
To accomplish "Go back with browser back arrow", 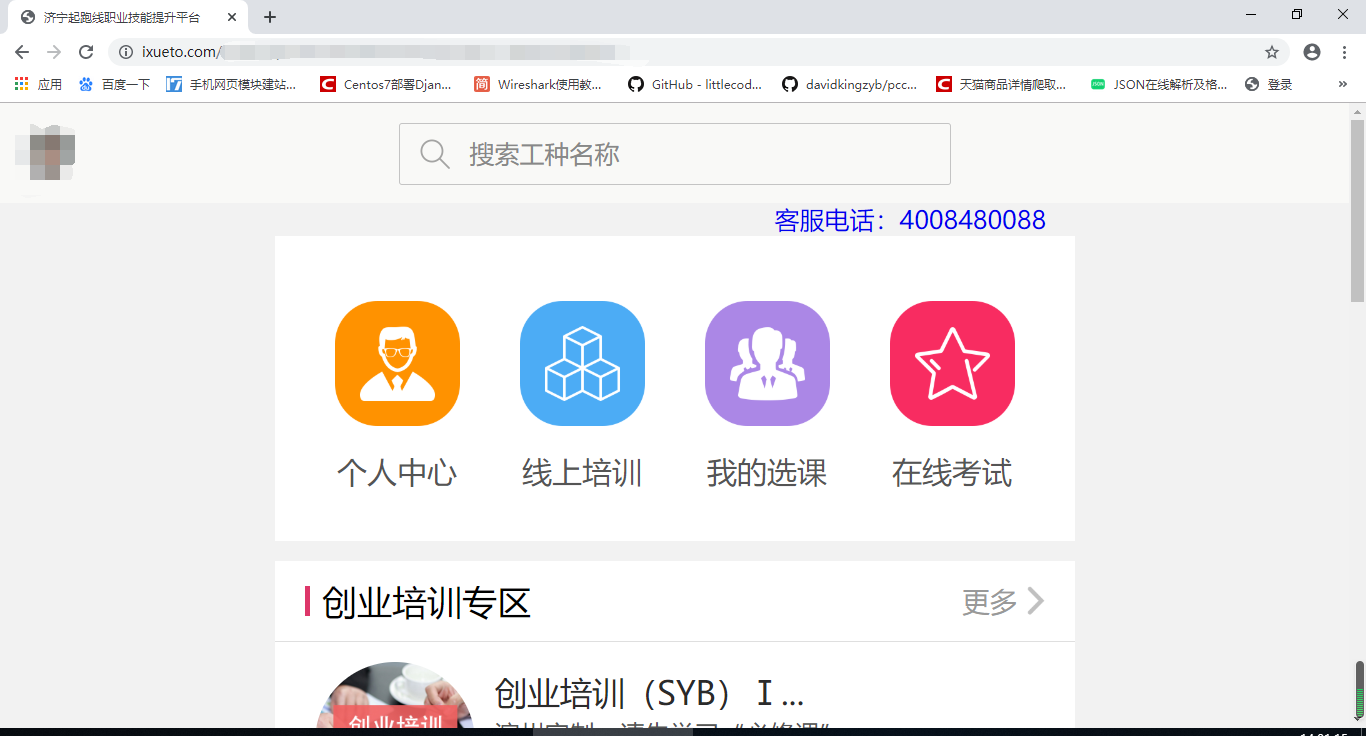I will point(22,52).
